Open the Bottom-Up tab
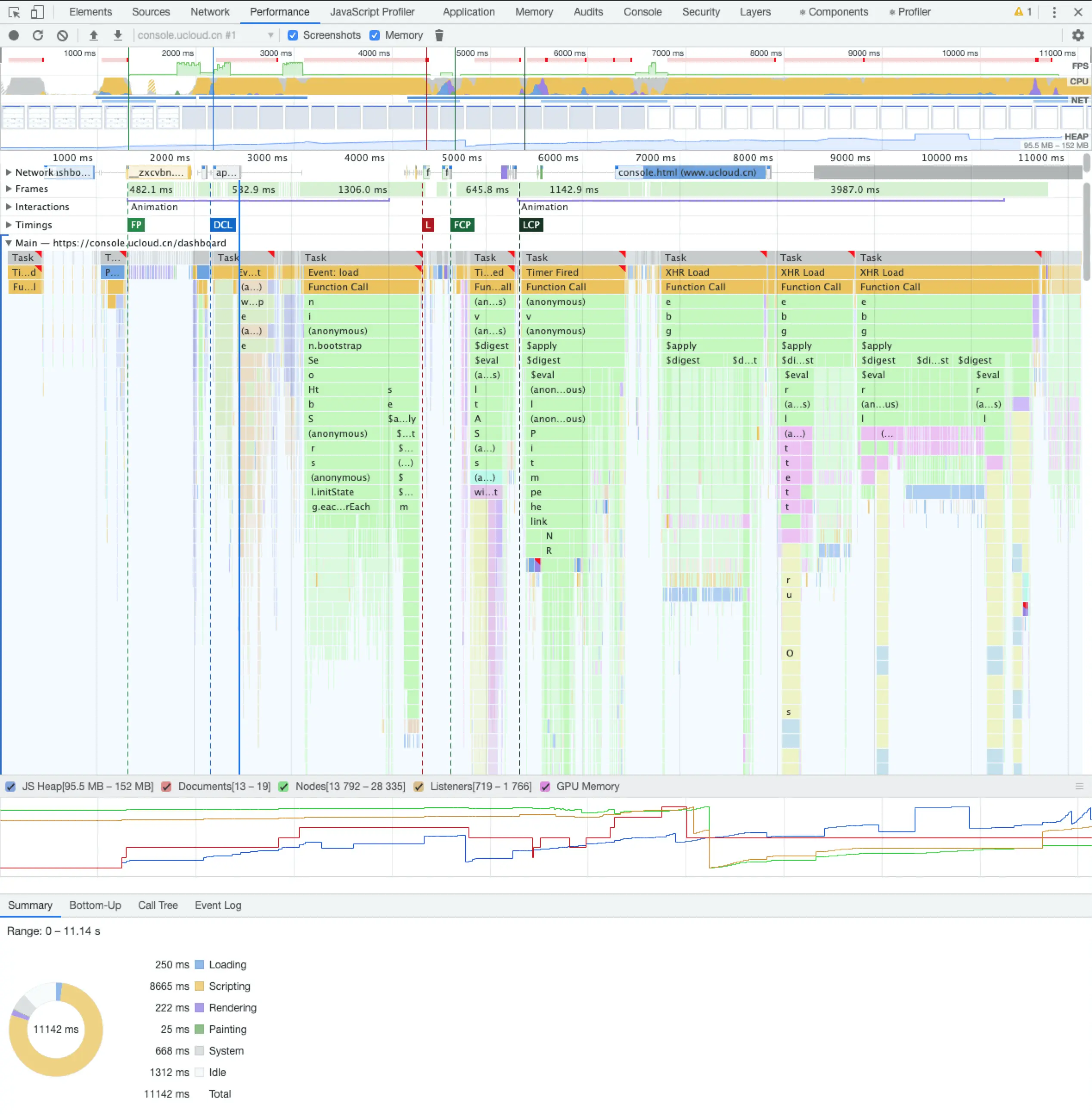The image size is (1092, 1114). (x=95, y=905)
